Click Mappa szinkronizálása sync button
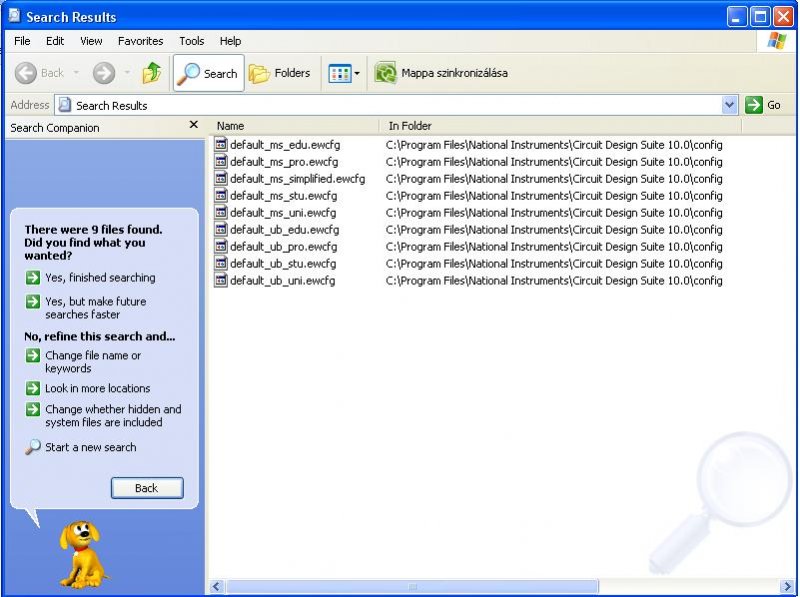Screen dimensions: 800x597 [x=441, y=73]
